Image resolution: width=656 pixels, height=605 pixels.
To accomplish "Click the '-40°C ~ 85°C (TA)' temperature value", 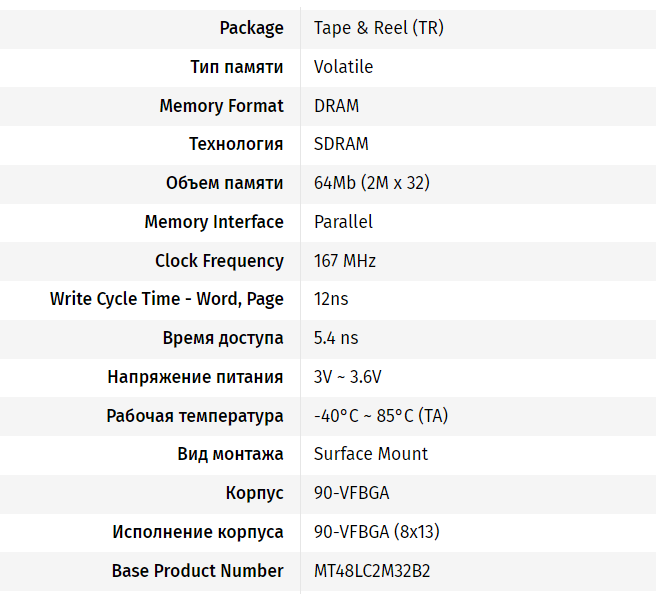I will tap(381, 416).
